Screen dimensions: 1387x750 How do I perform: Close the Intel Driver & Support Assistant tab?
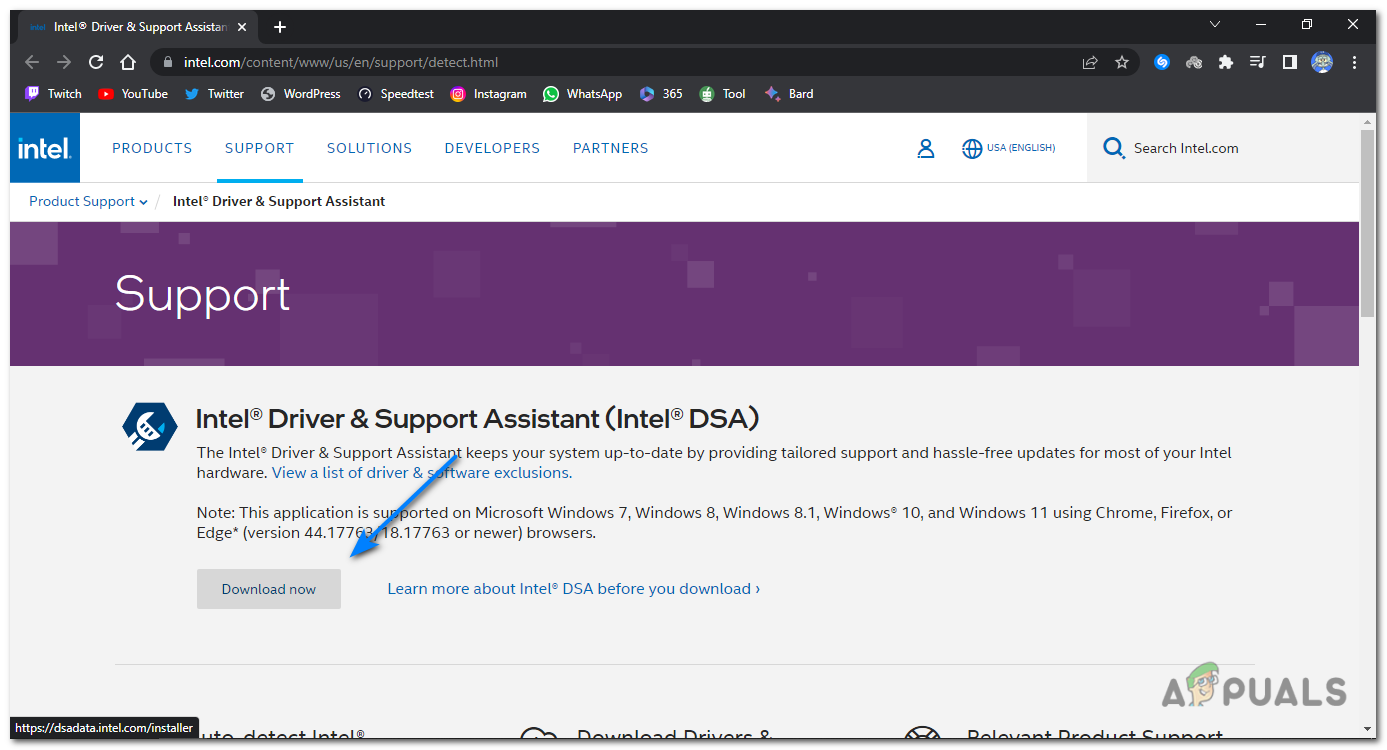(x=244, y=27)
